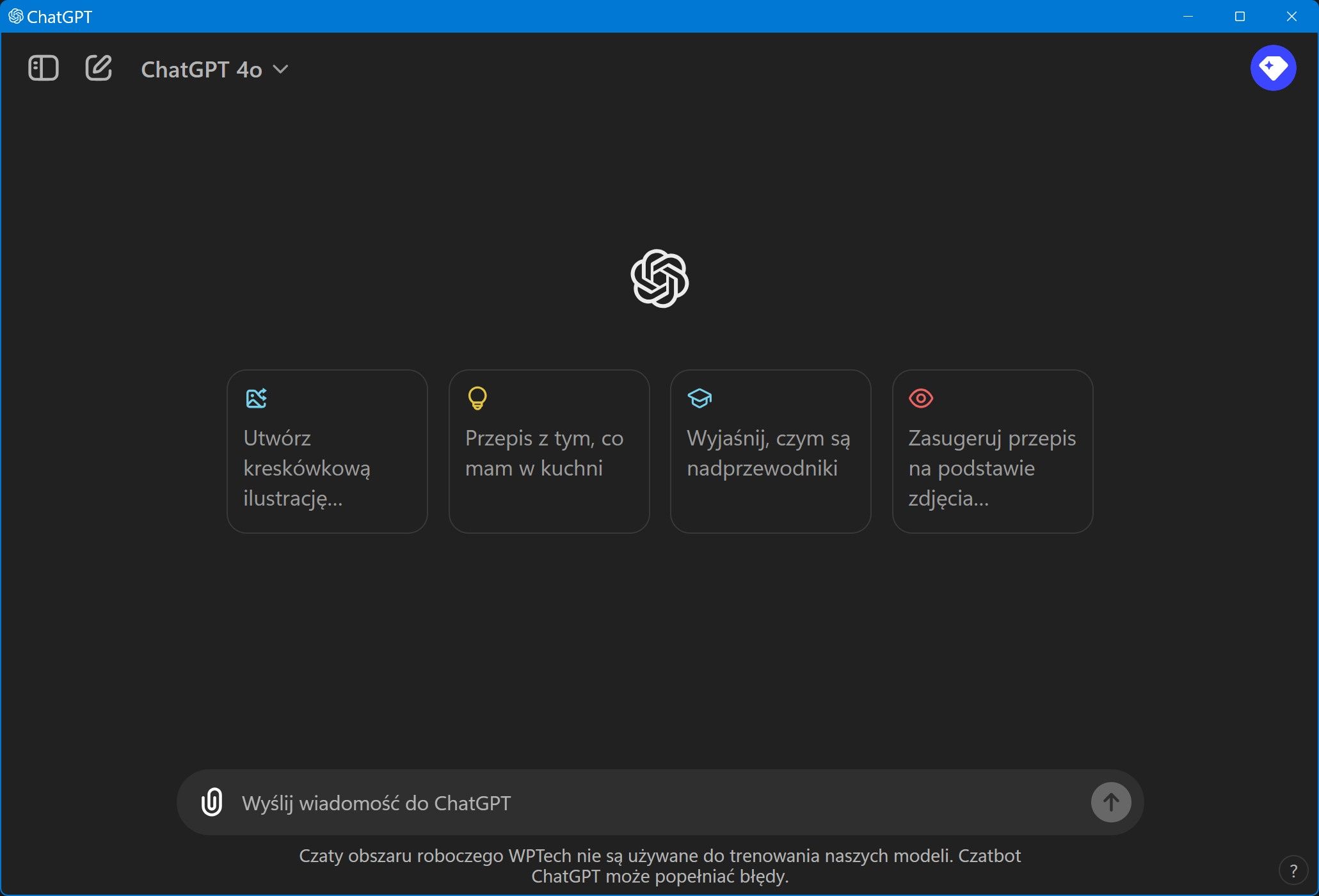The height and width of the screenshot is (896, 1319).
Task: Click the 'Czaty obszaru roboczego WPTech' disclaimer text
Action: coord(660,866)
